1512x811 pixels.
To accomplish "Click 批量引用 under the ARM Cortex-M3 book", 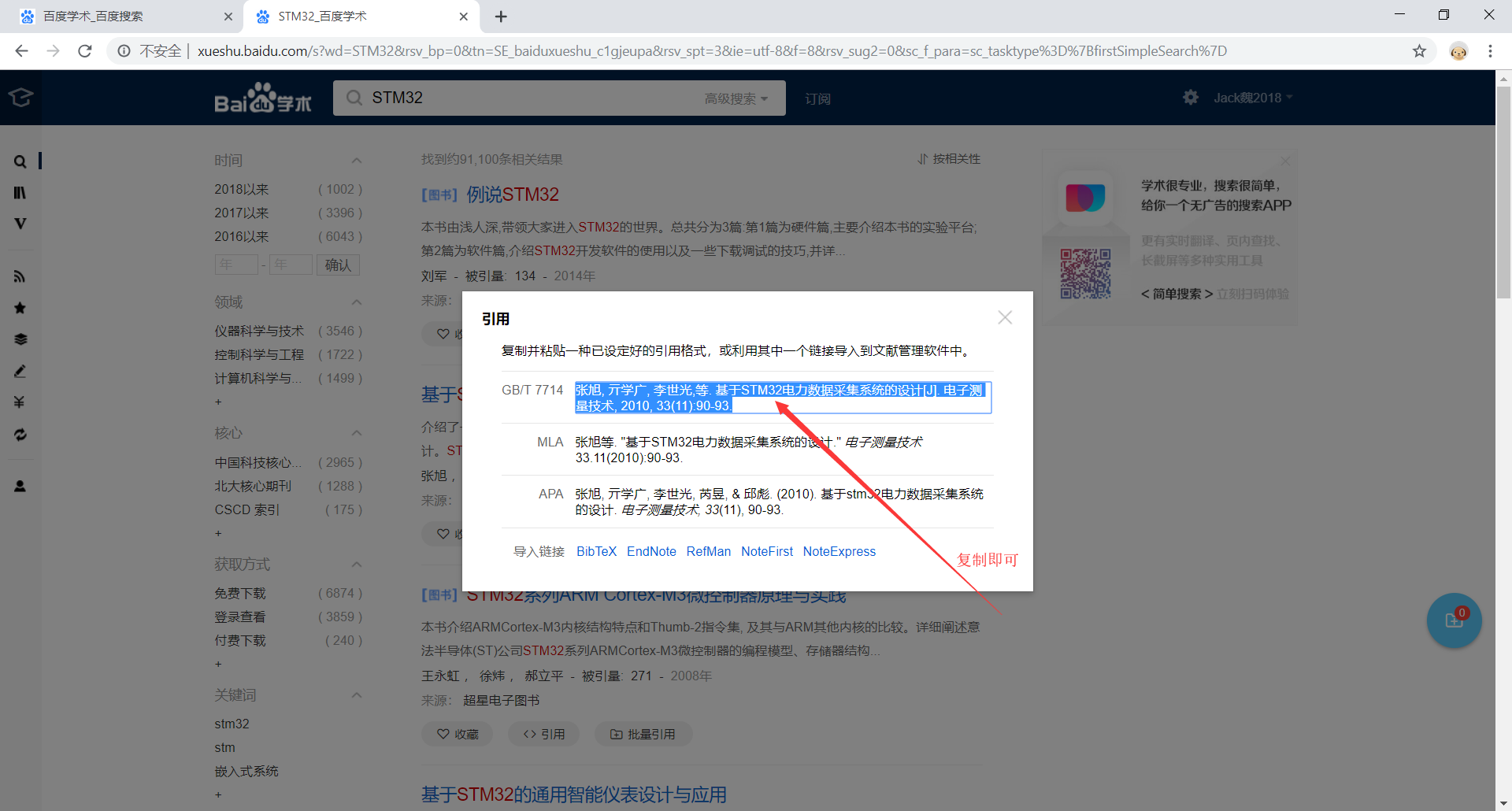I will [643, 734].
